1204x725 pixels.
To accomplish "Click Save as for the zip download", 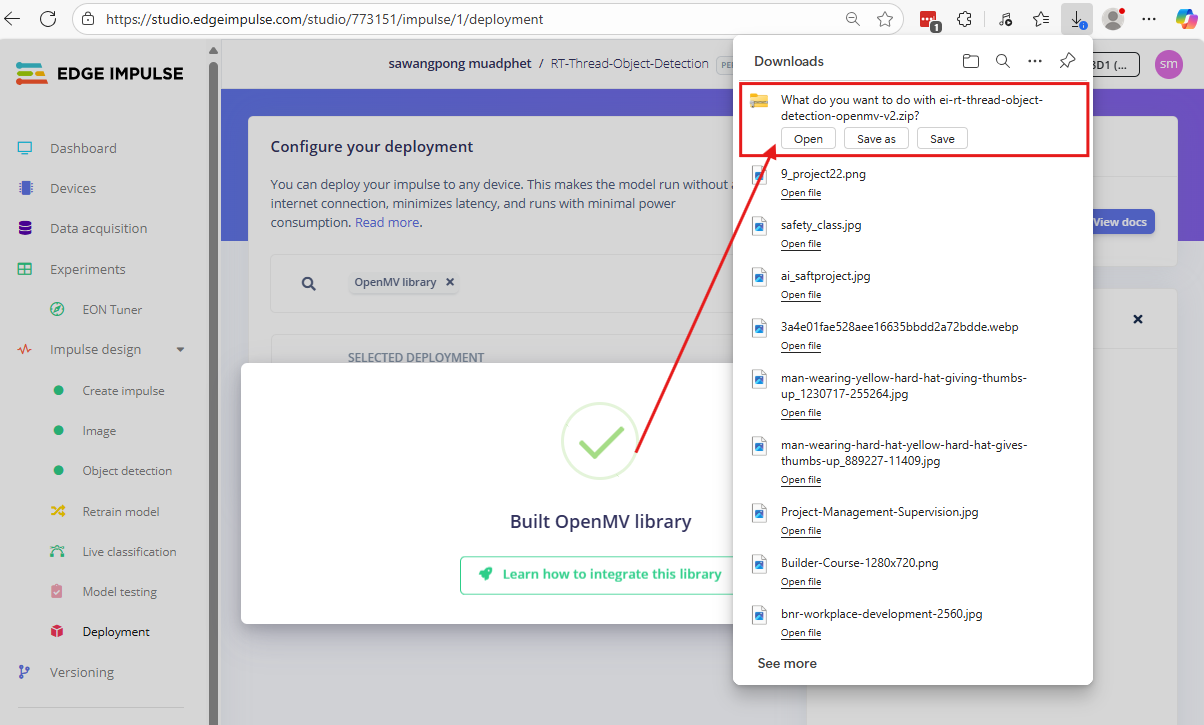I will (876, 139).
